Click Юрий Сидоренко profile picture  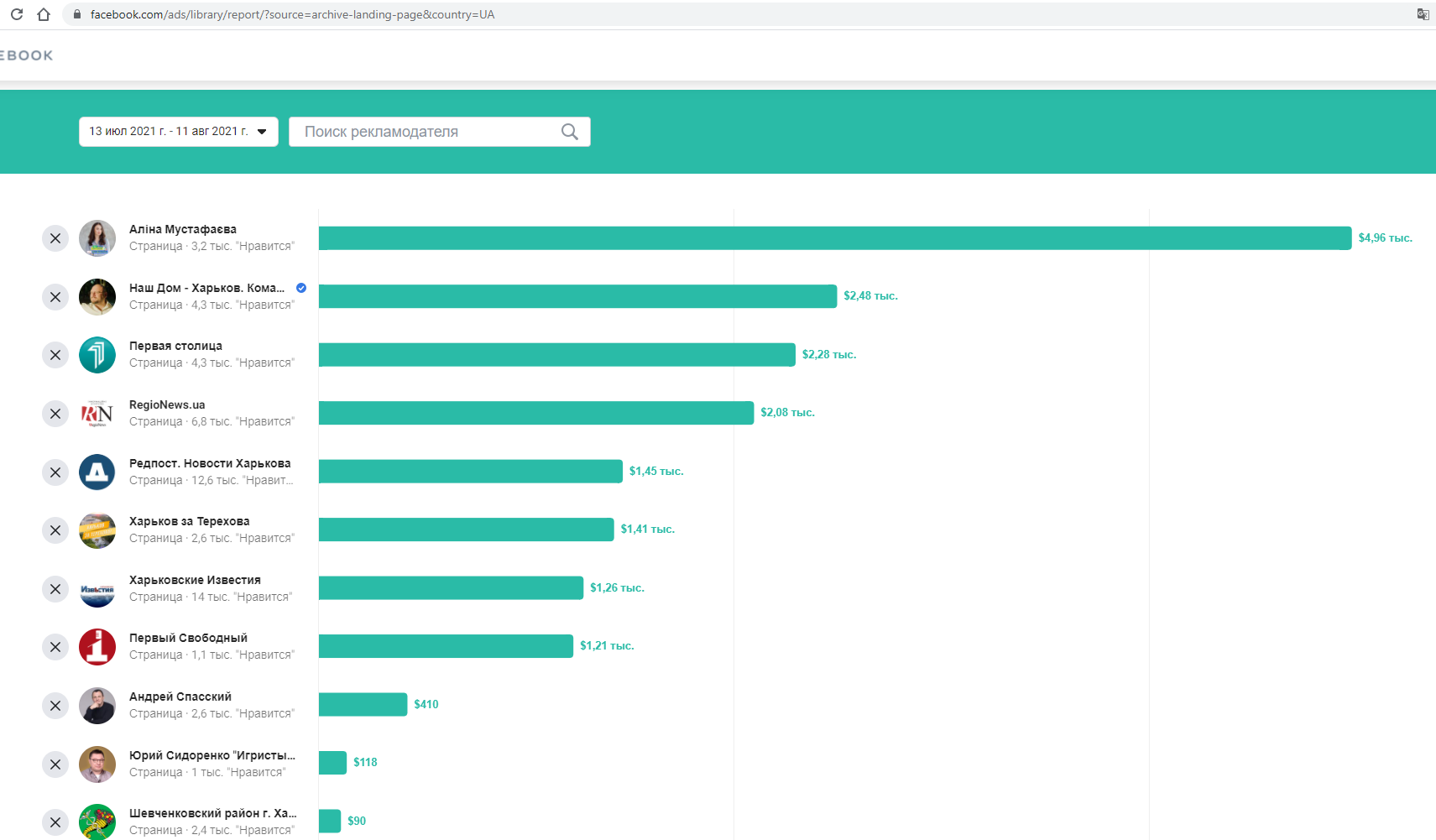pos(97,764)
